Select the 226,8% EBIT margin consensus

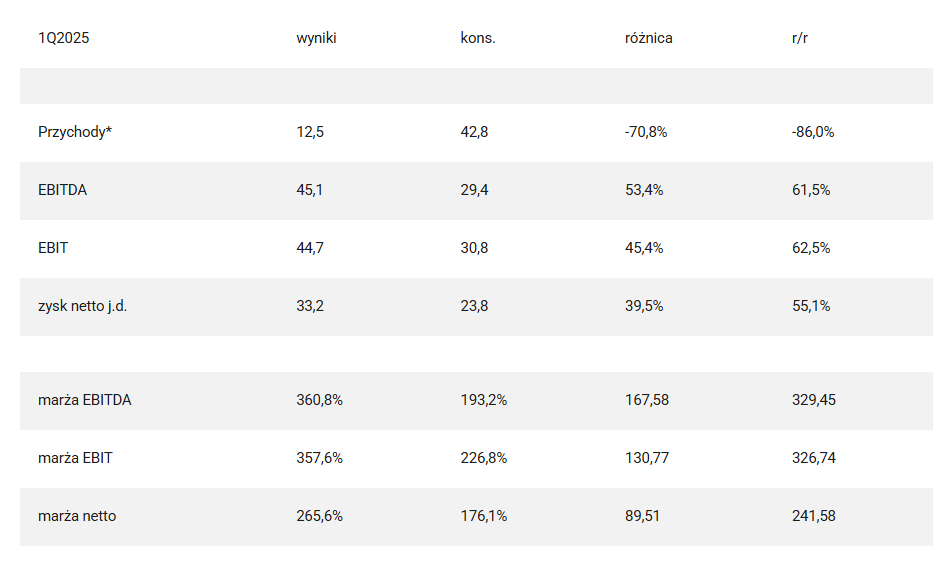(x=483, y=458)
